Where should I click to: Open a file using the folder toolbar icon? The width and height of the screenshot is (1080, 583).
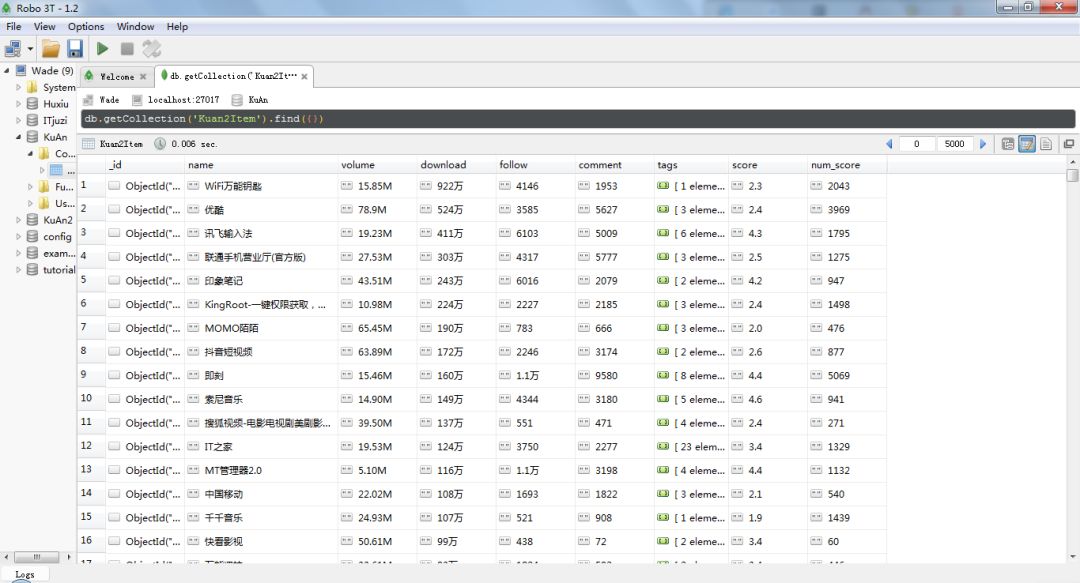point(51,49)
